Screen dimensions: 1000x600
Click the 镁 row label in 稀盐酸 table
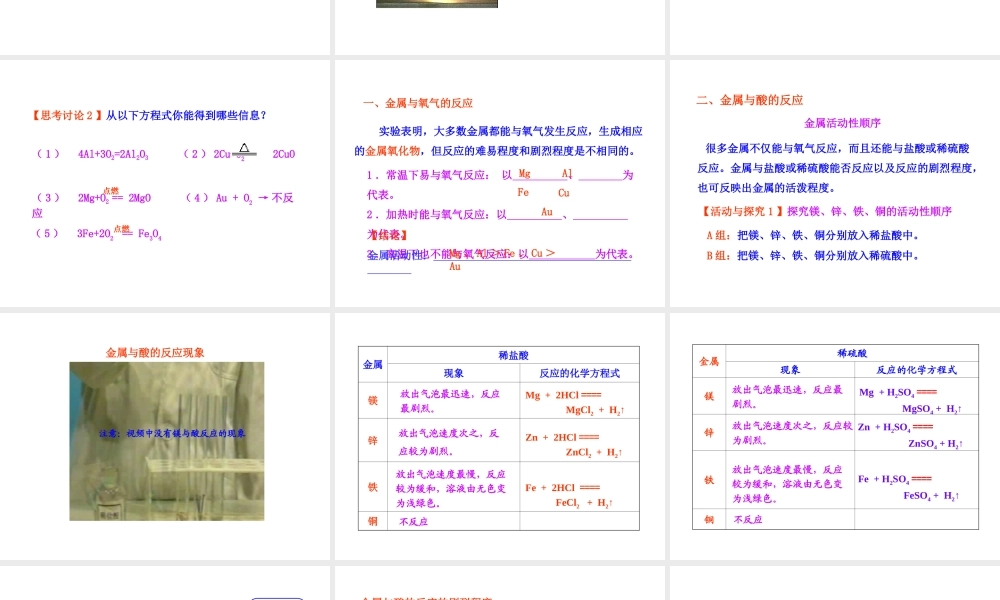pos(373,400)
